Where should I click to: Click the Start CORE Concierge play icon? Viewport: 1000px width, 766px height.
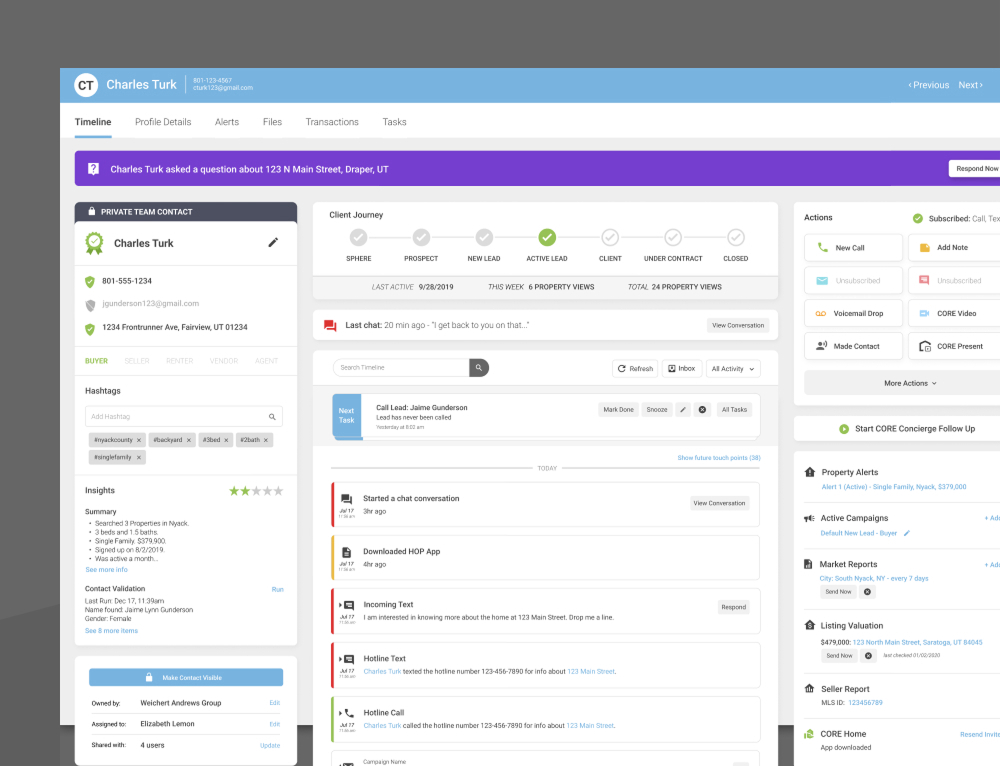[844, 429]
